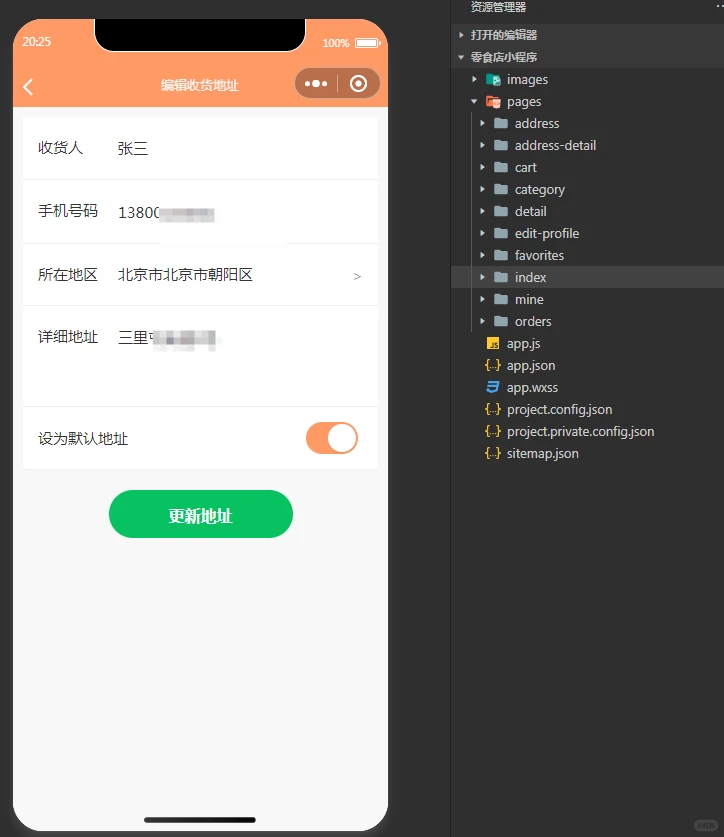Expand the images folder arrow
Viewport: 724px width, 837px height.
click(474, 79)
